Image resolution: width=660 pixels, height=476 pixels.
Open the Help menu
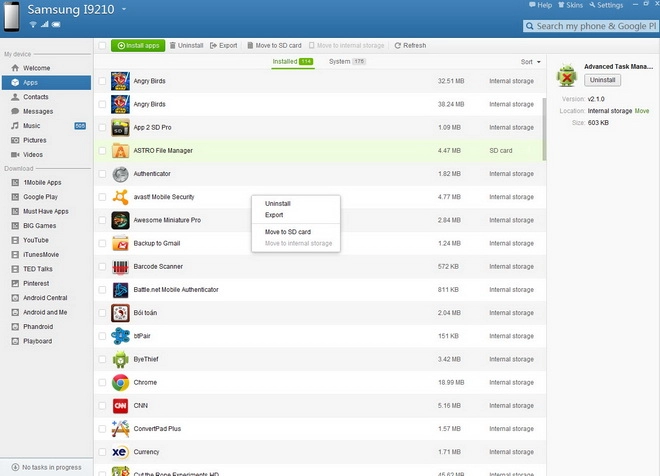[x=540, y=5]
